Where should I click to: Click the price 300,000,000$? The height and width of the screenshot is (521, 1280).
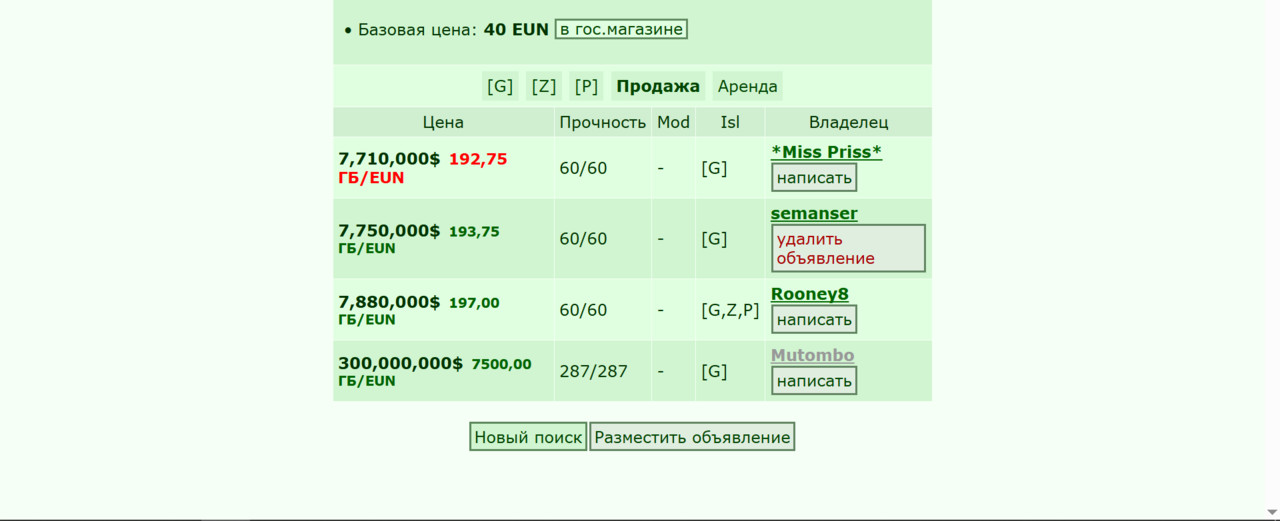click(400, 364)
